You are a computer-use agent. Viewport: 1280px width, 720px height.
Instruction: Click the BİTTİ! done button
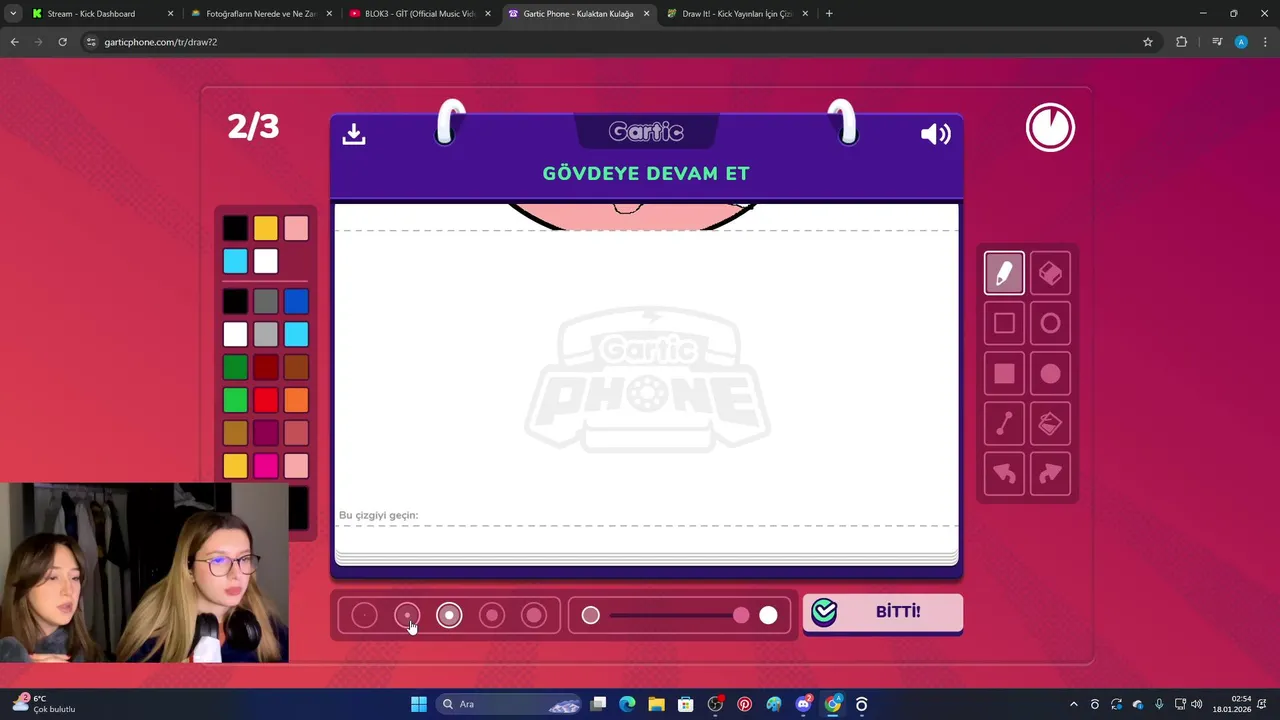[883, 612]
